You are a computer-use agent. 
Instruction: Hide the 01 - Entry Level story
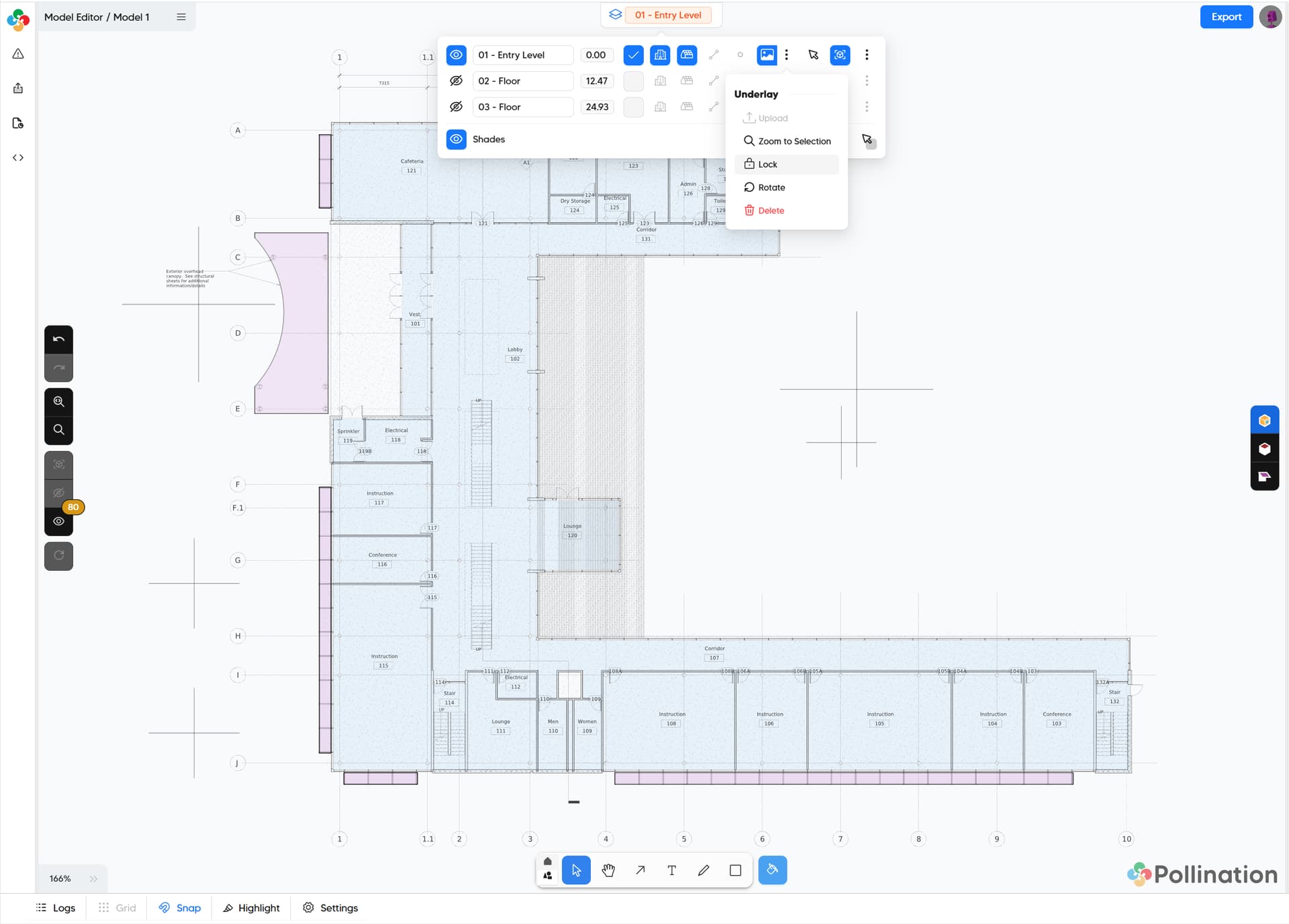(456, 55)
